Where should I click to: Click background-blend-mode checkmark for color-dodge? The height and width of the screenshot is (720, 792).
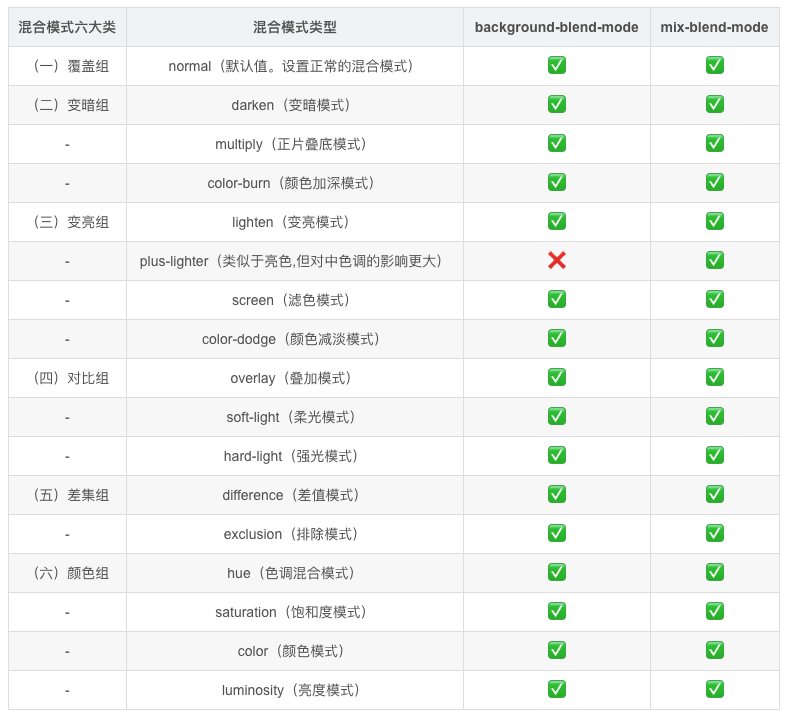[x=557, y=338]
